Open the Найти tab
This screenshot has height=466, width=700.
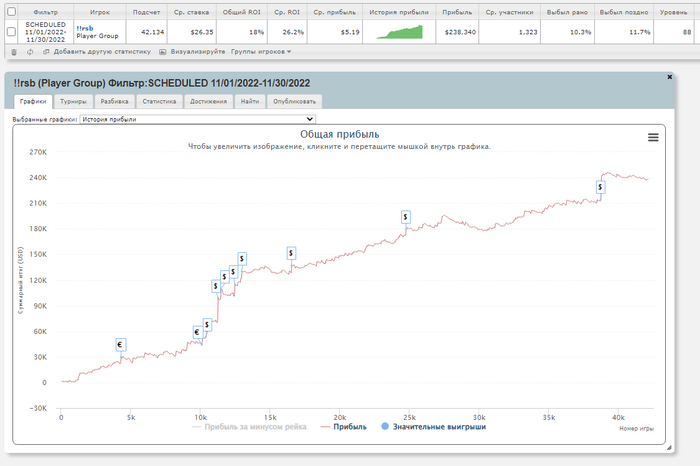tap(250, 101)
